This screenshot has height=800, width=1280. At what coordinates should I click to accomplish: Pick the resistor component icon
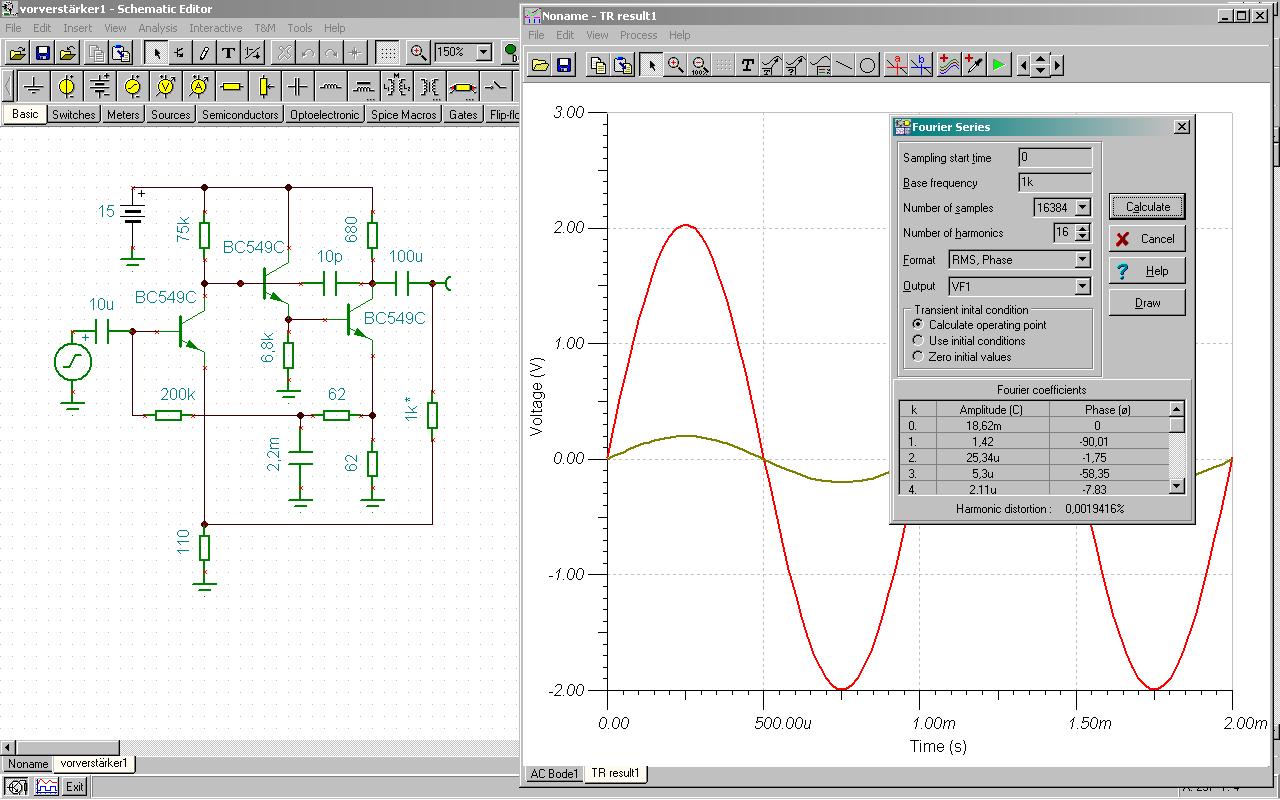pos(232,87)
